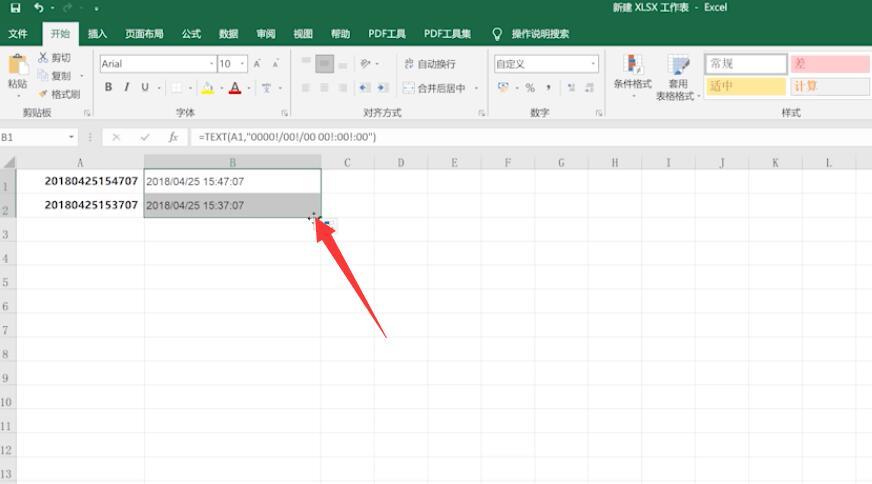Click the text orientation icon
The height and width of the screenshot is (484, 872).
(x=365, y=64)
